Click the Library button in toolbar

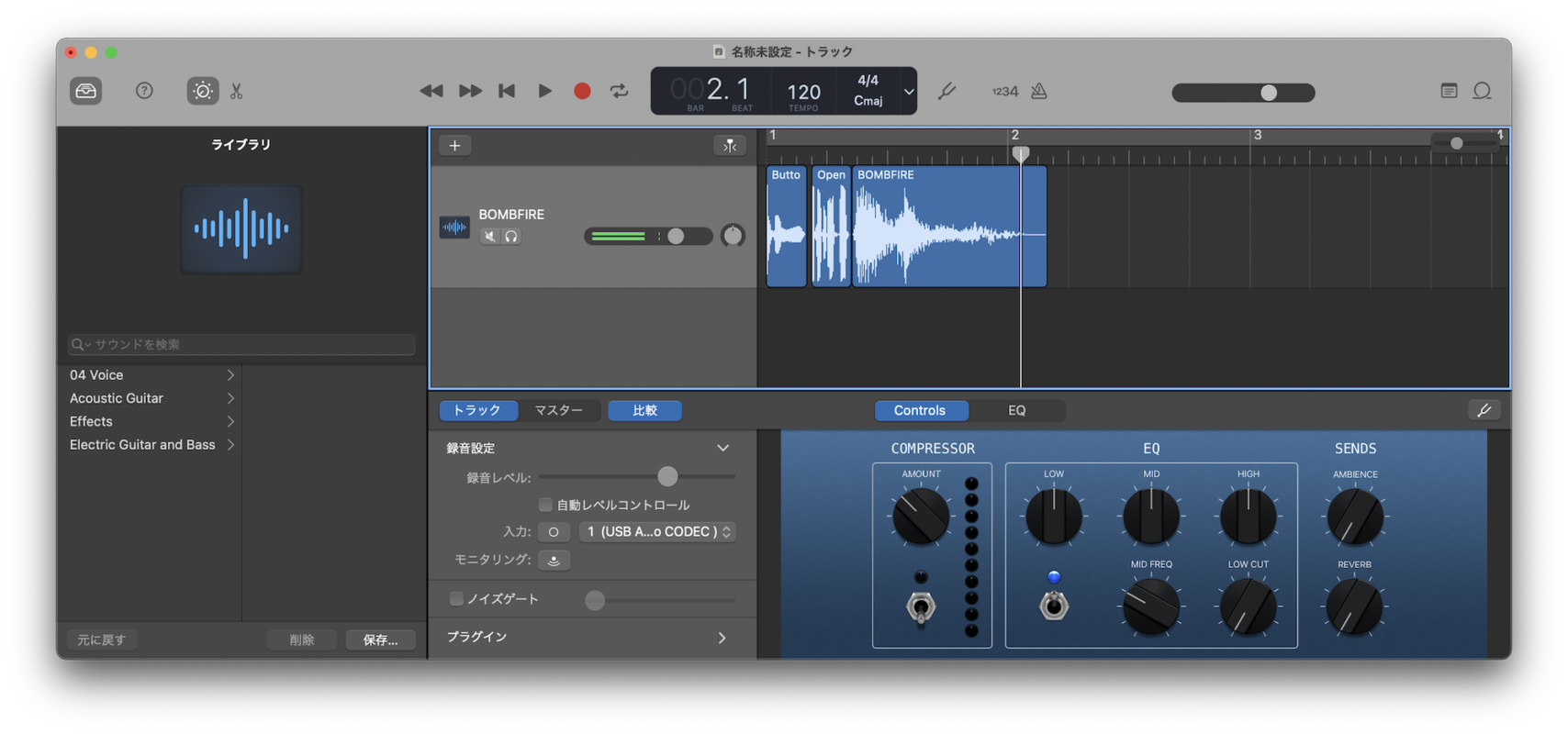click(x=86, y=91)
